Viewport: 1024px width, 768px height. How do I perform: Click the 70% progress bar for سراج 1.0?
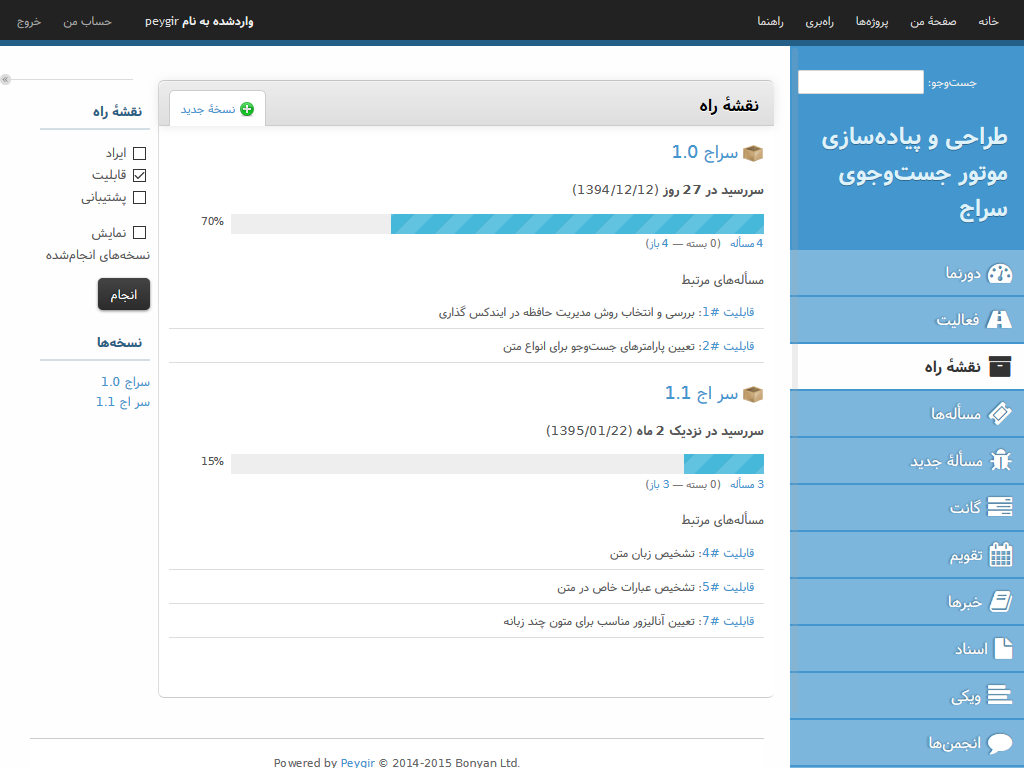pos(497,224)
